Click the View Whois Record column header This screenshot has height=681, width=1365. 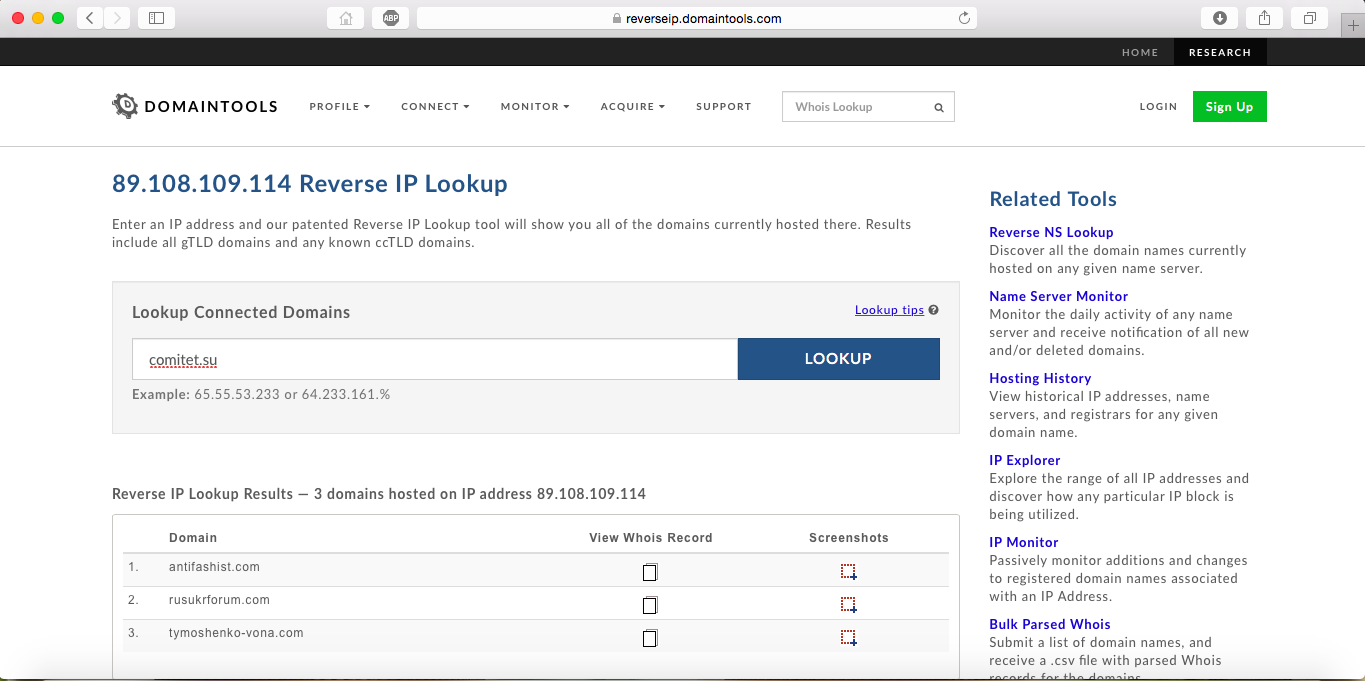pyautogui.click(x=651, y=538)
